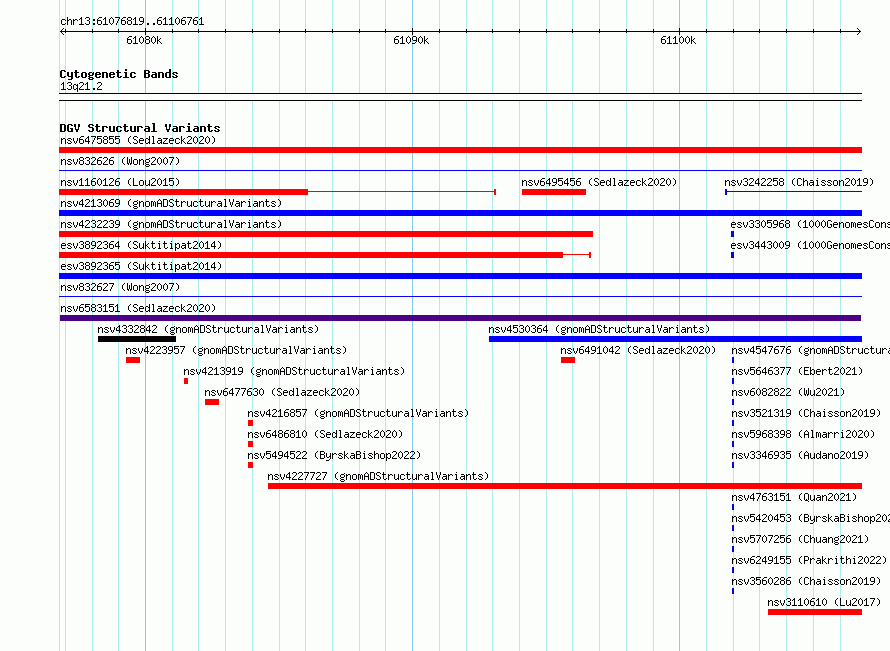Click the 61090k ruler tick label
Image resolution: width=890 pixels, height=651 pixels.
pos(411,40)
